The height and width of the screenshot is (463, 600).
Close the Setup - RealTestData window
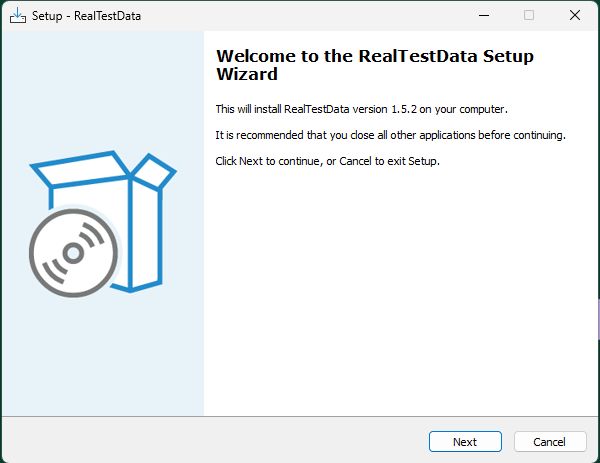[x=575, y=15]
